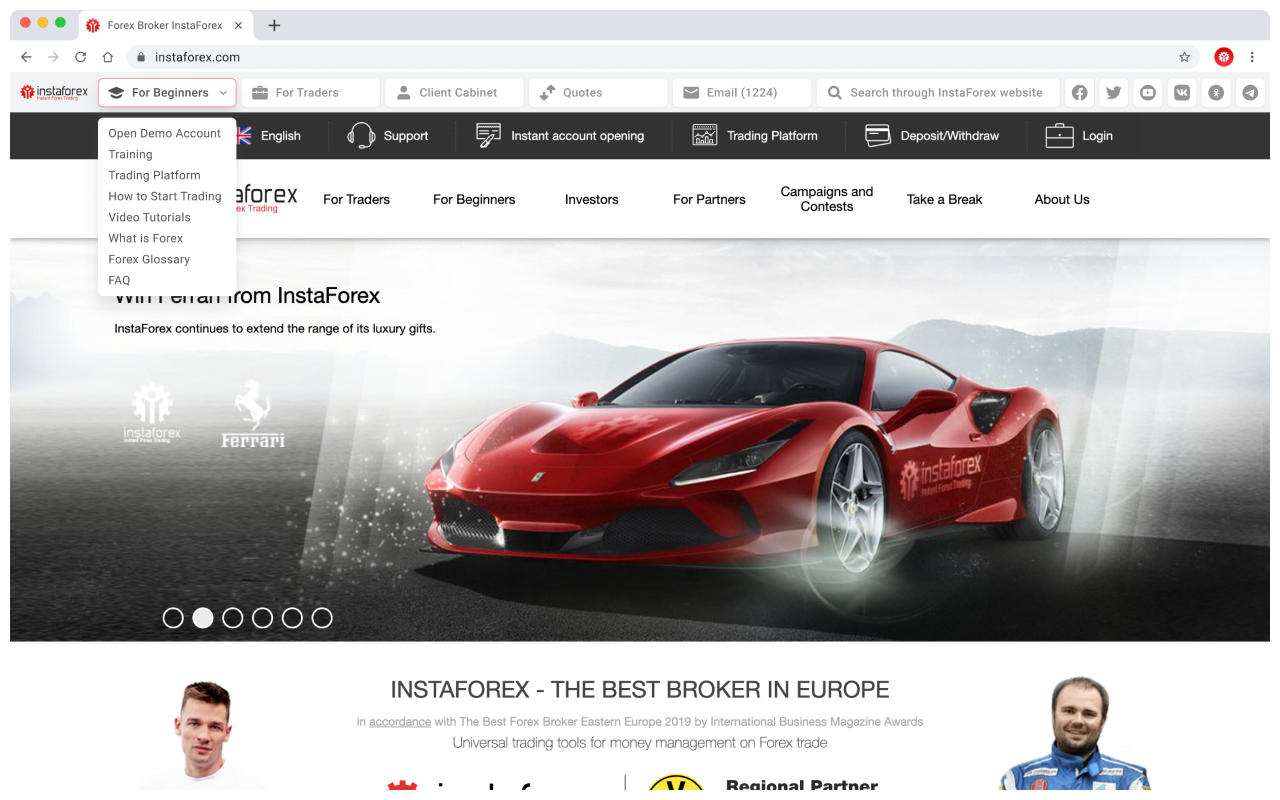
Task: Open the Client Cabinet toolbar menu
Action: (x=455, y=93)
